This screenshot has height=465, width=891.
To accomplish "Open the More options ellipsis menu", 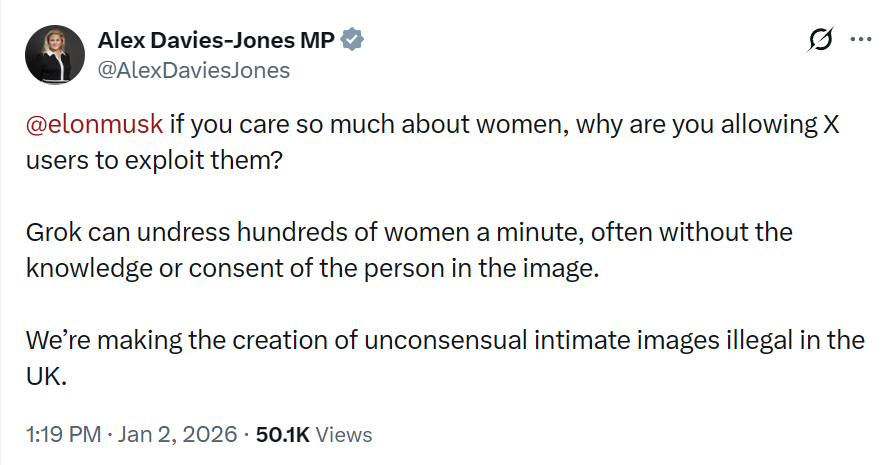I will click(860, 40).
